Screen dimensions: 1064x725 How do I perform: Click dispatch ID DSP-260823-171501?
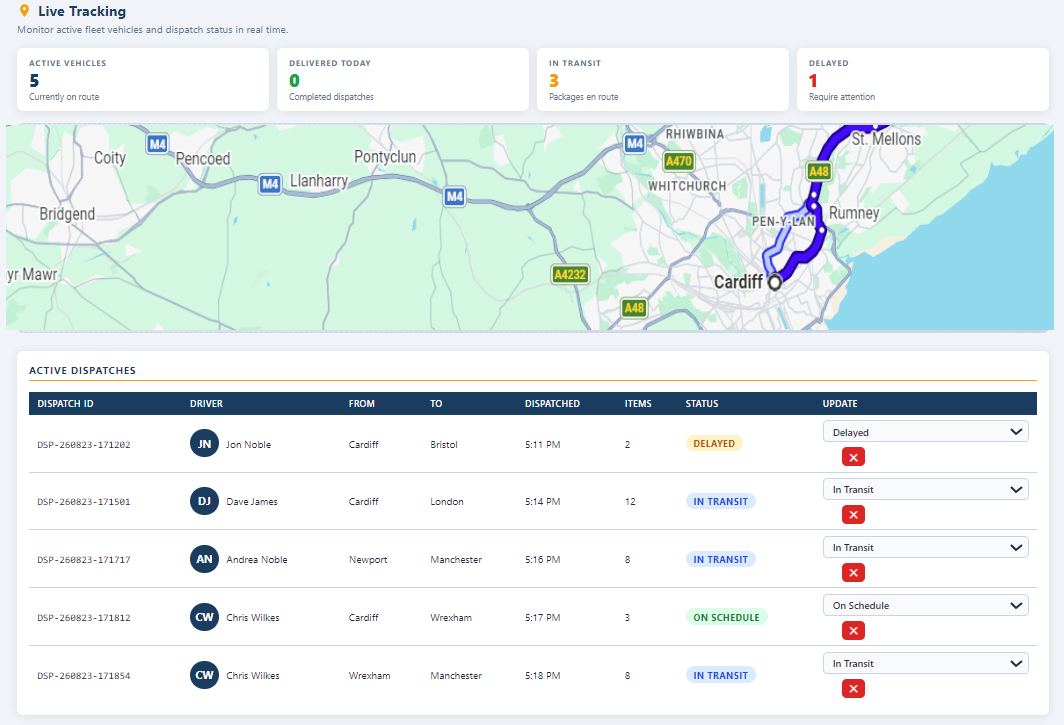[x=83, y=502]
